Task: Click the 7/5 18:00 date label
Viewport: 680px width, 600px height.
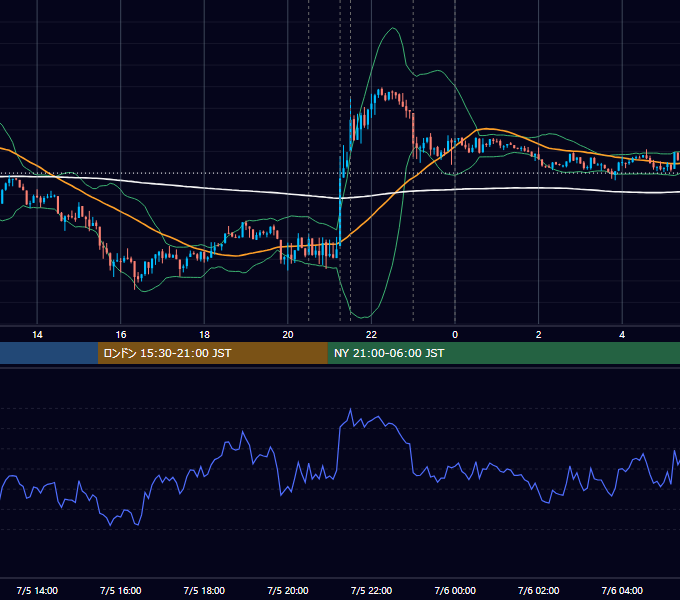Action: coord(204,590)
